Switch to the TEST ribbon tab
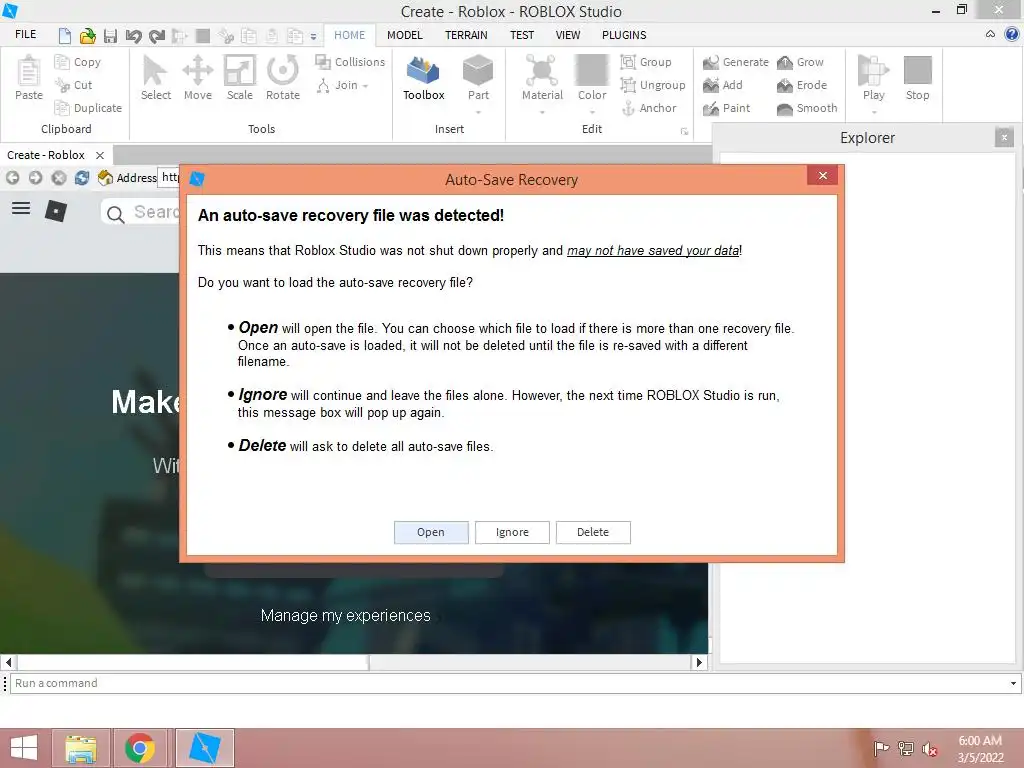1024x768 pixels. pos(522,35)
